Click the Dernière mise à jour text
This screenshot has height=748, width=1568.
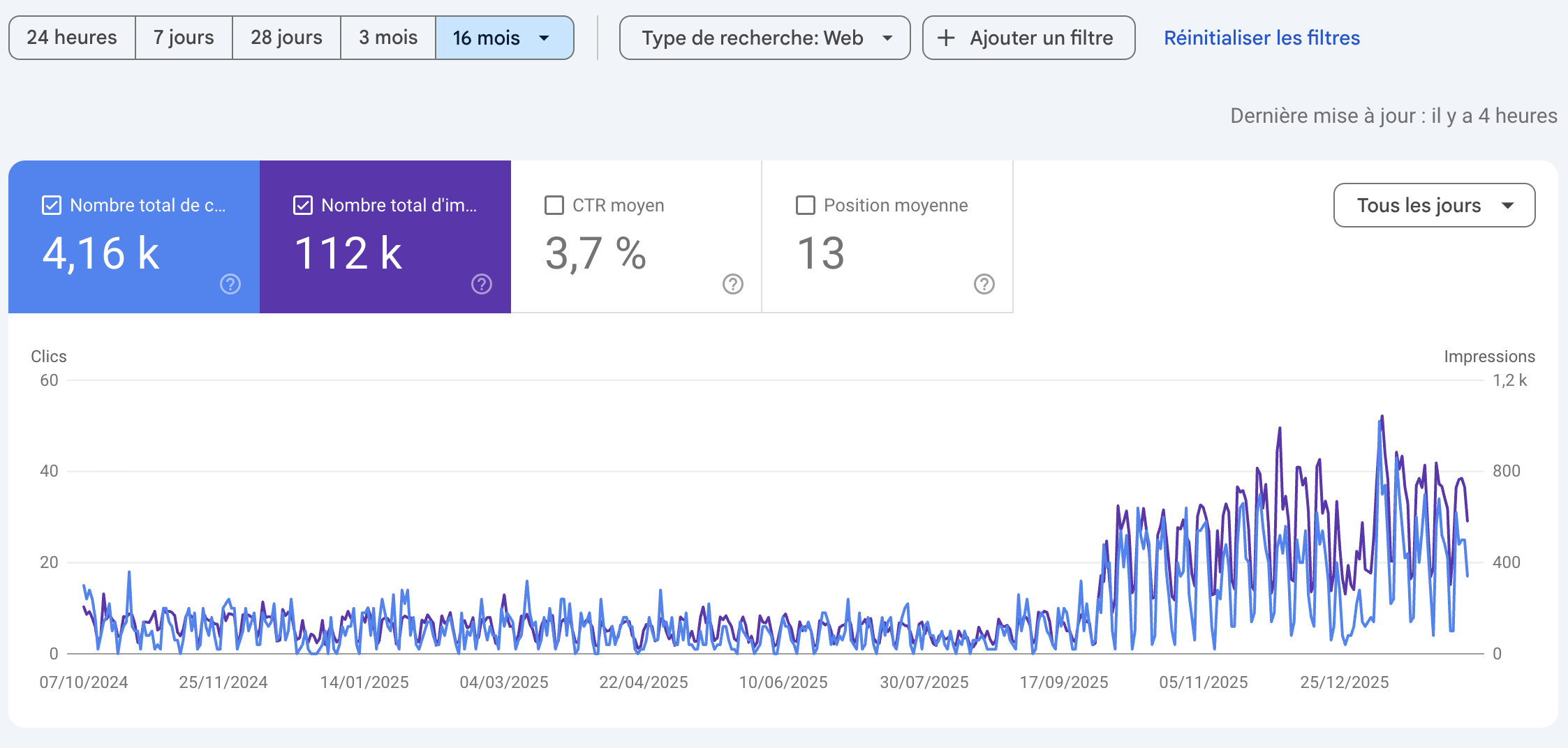[1393, 116]
